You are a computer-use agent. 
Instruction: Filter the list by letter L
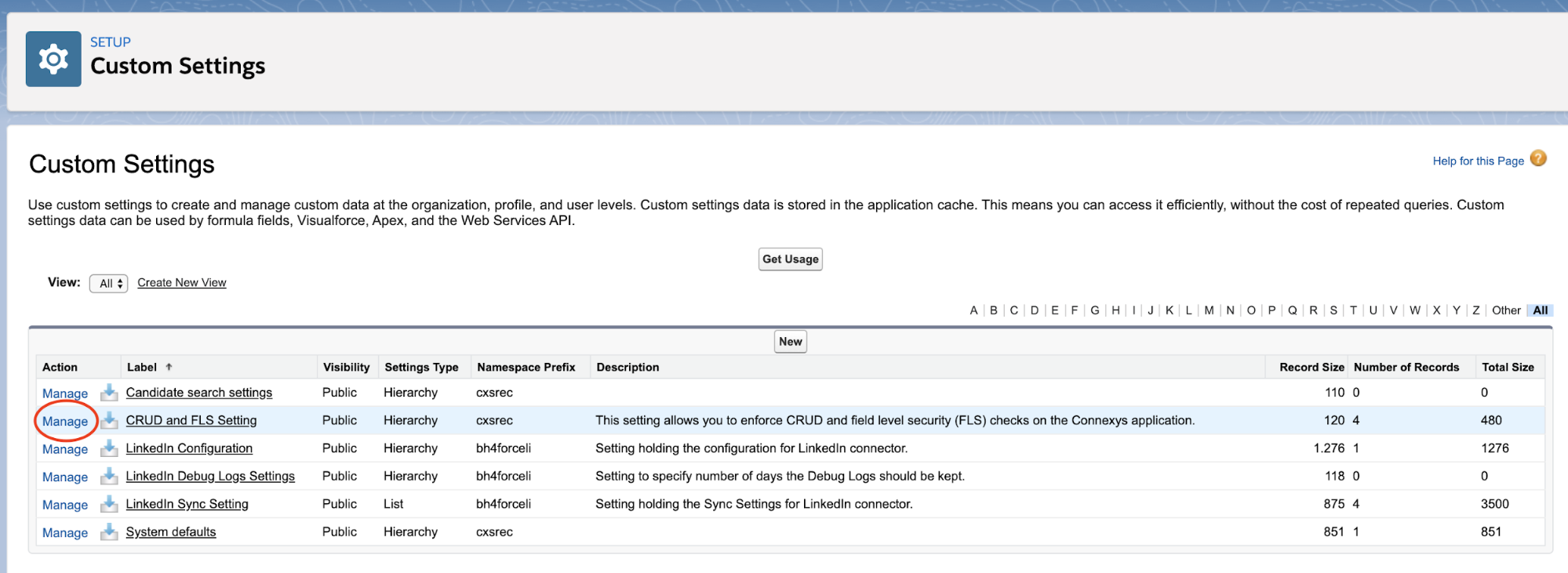pos(1189,310)
